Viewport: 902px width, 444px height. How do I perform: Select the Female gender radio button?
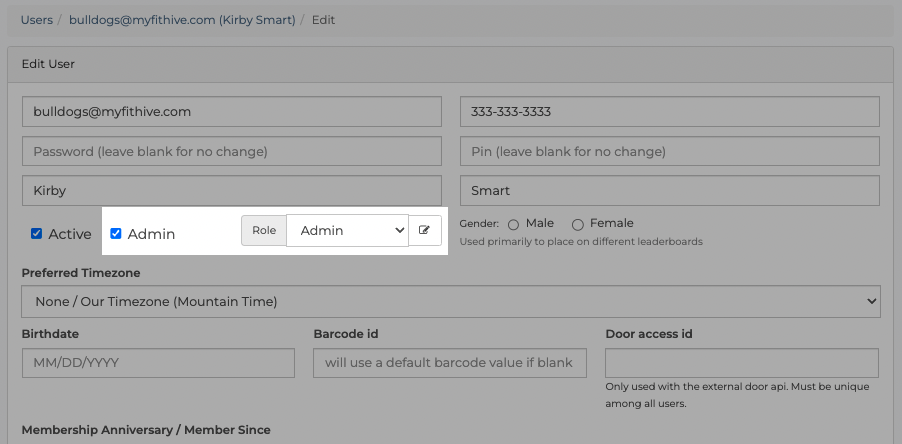[578, 224]
